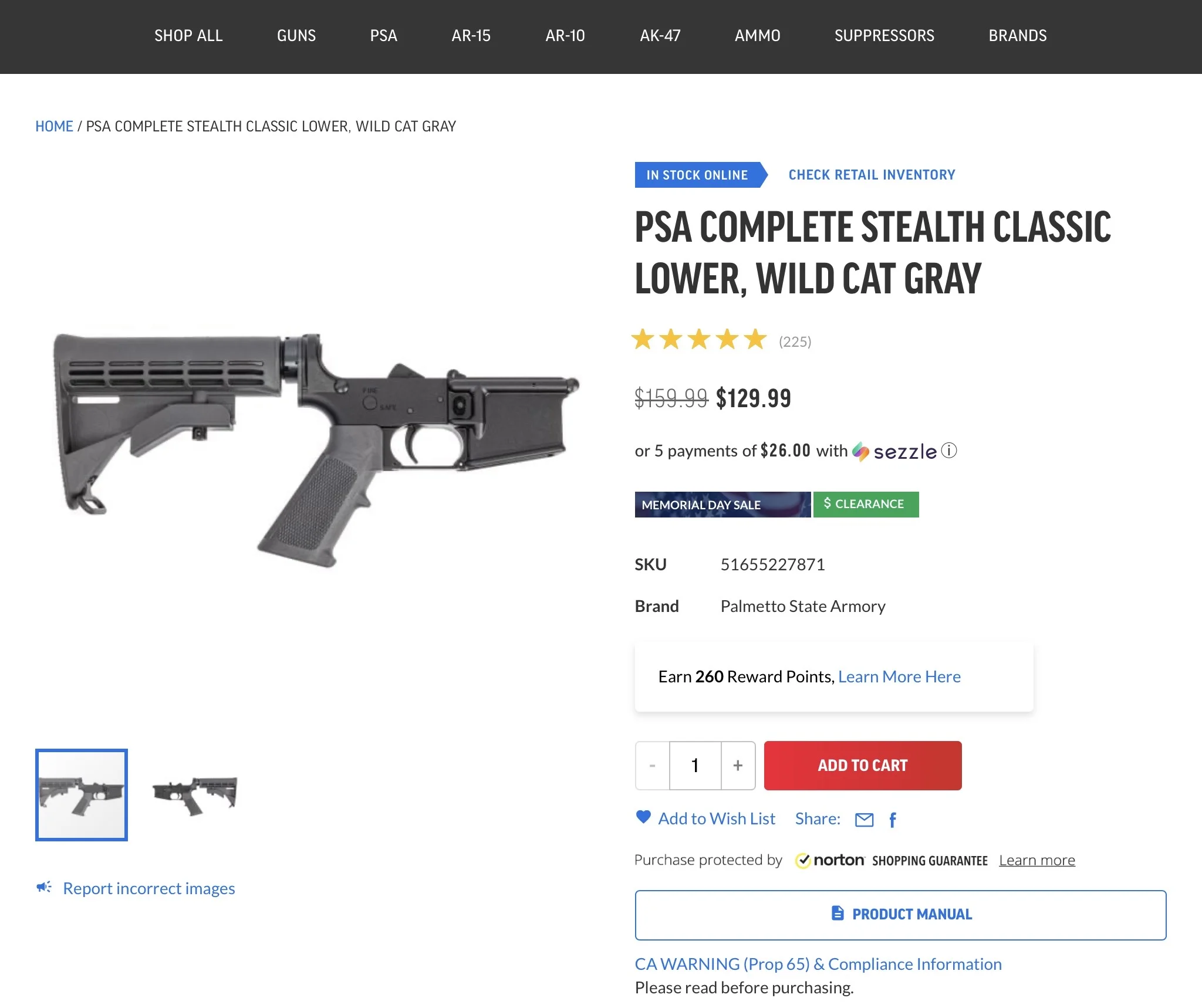Image resolution: width=1202 pixels, height=1008 pixels.
Task: Open the SUPPRESSORS menu
Action: point(884,36)
